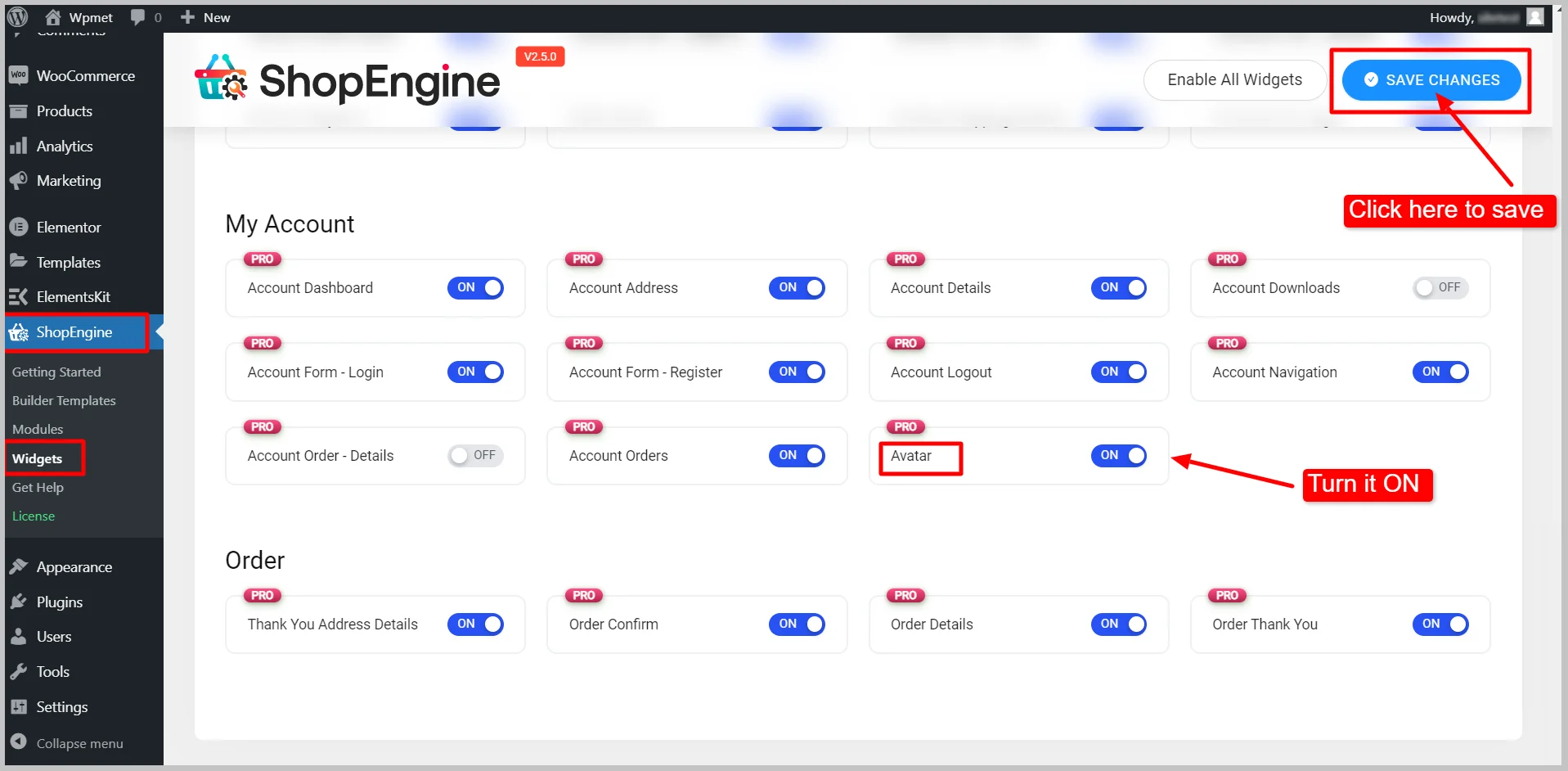Turn off the Account Dashboard toggle

[x=475, y=287]
